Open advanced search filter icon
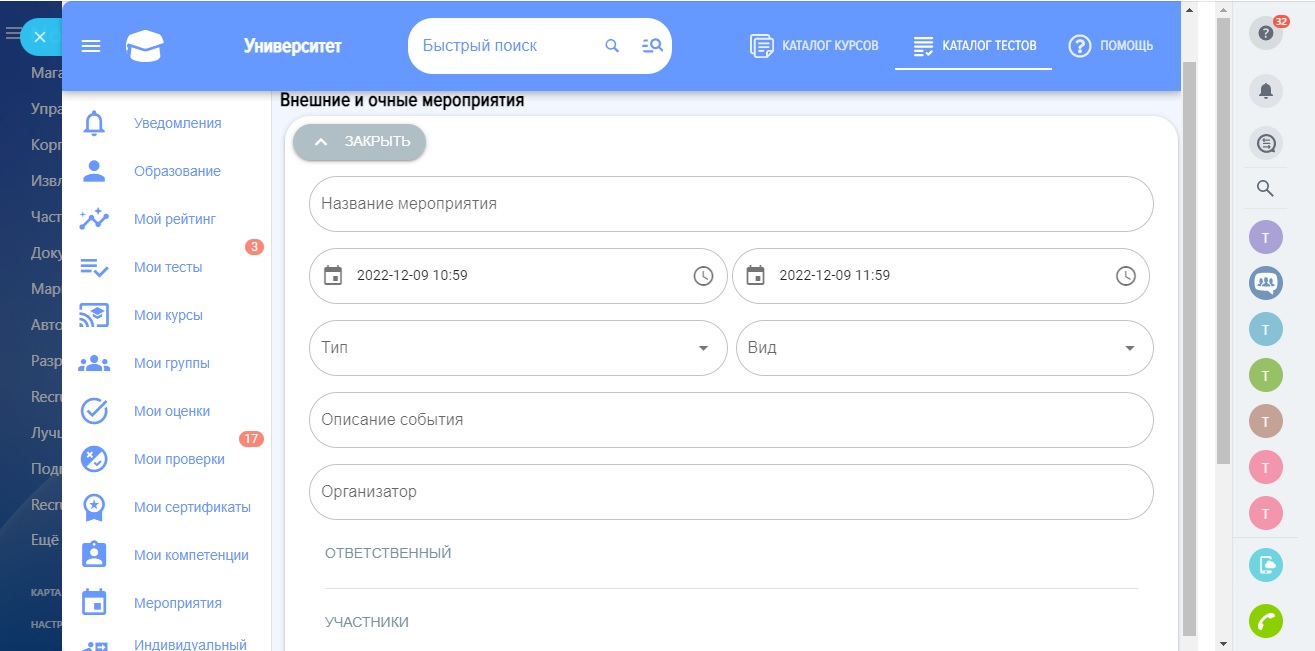 pos(652,46)
